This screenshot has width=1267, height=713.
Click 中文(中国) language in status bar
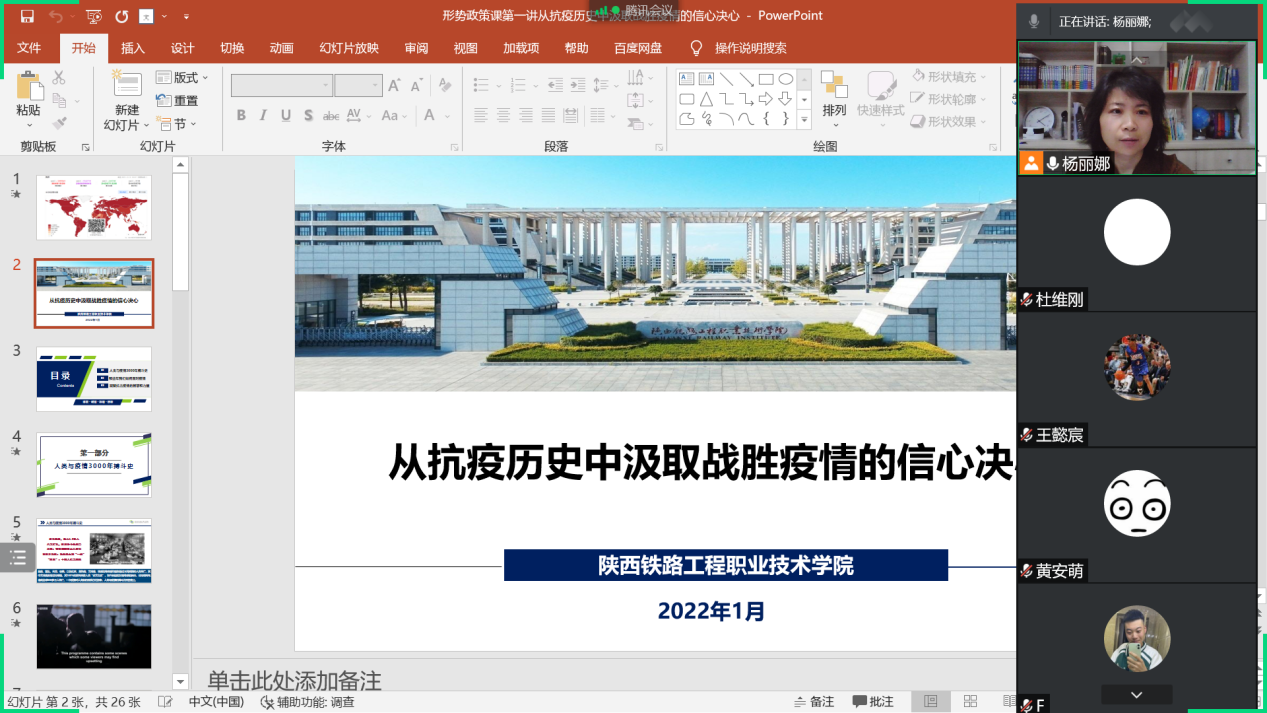tap(216, 702)
